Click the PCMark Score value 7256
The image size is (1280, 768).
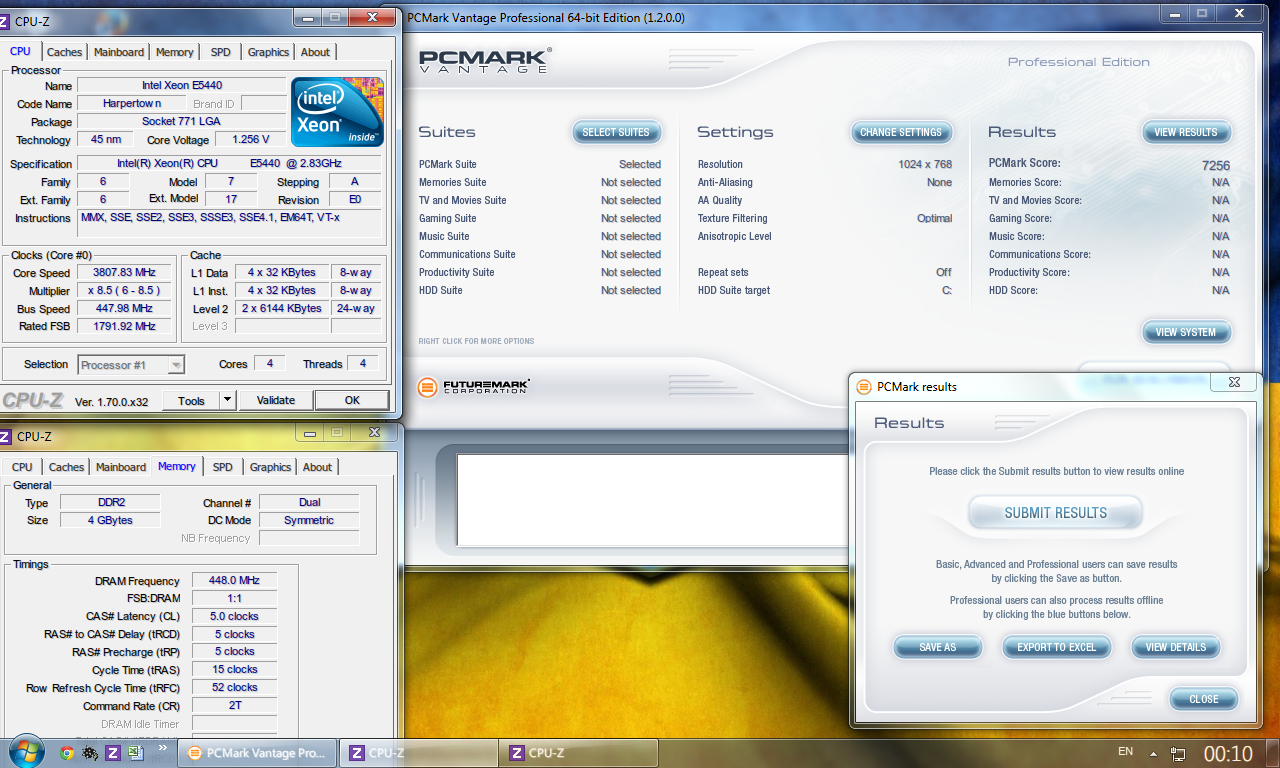pyautogui.click(x=1216, y=165)
